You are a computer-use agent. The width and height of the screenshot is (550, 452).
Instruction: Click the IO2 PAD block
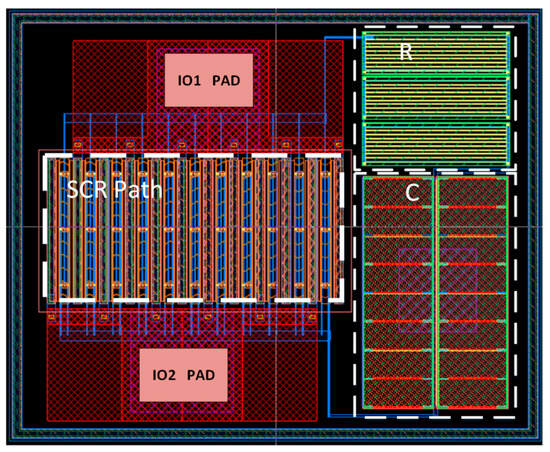(x=183, y=375)
